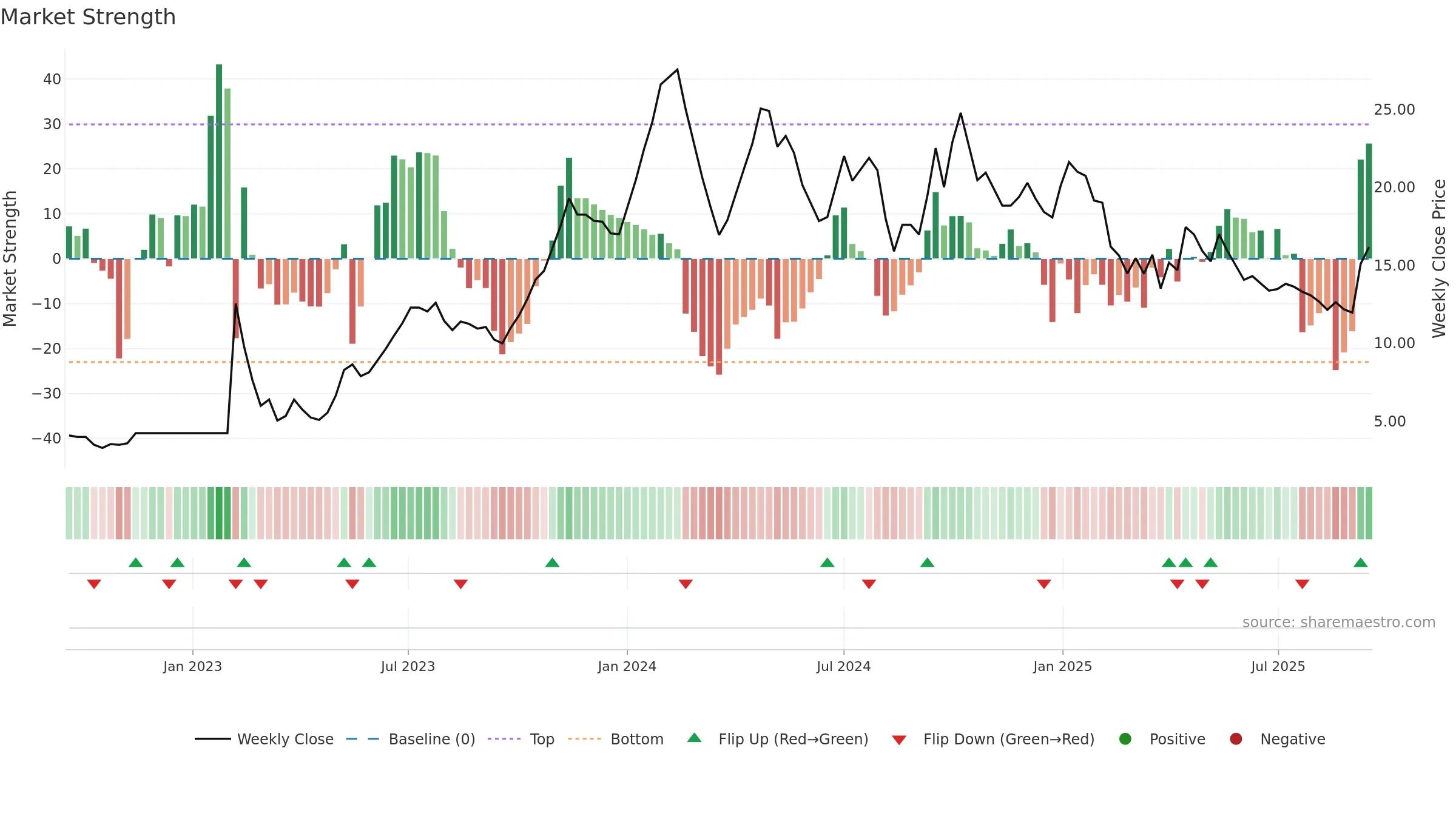Toggle the Top legend entry

(x=521, y=739)
